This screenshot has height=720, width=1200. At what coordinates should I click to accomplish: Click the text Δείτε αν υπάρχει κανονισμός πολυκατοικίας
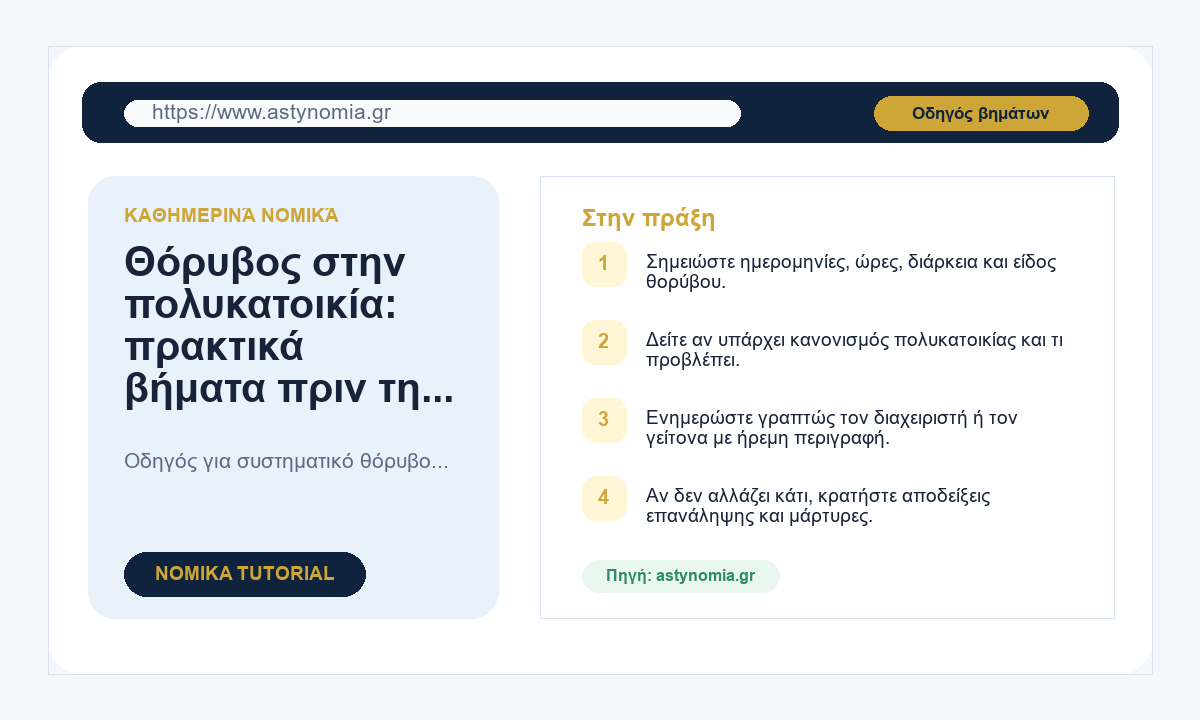coord(855,350)
